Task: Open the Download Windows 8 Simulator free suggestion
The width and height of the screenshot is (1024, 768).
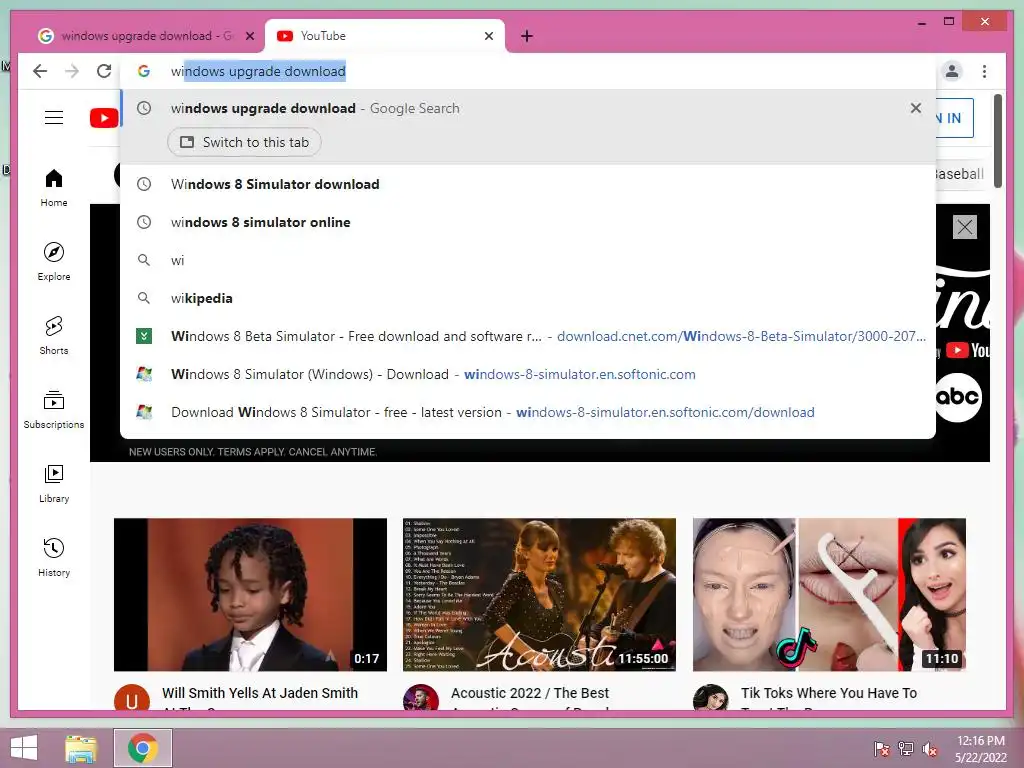Action: [x=528, y=412]
